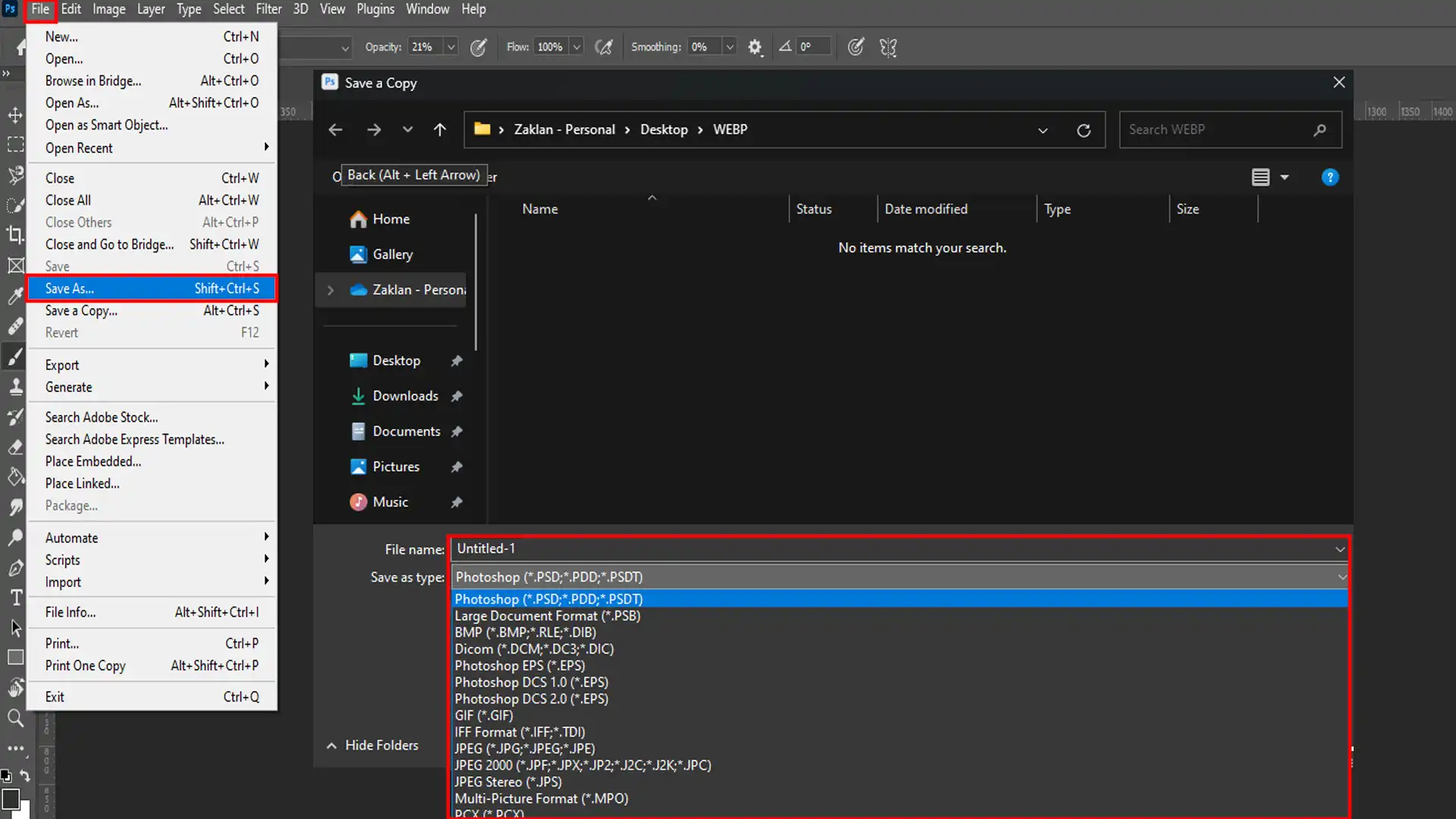Open the File name history dropdown
Screen dimensions: 1456x819
click(1340, 549)
